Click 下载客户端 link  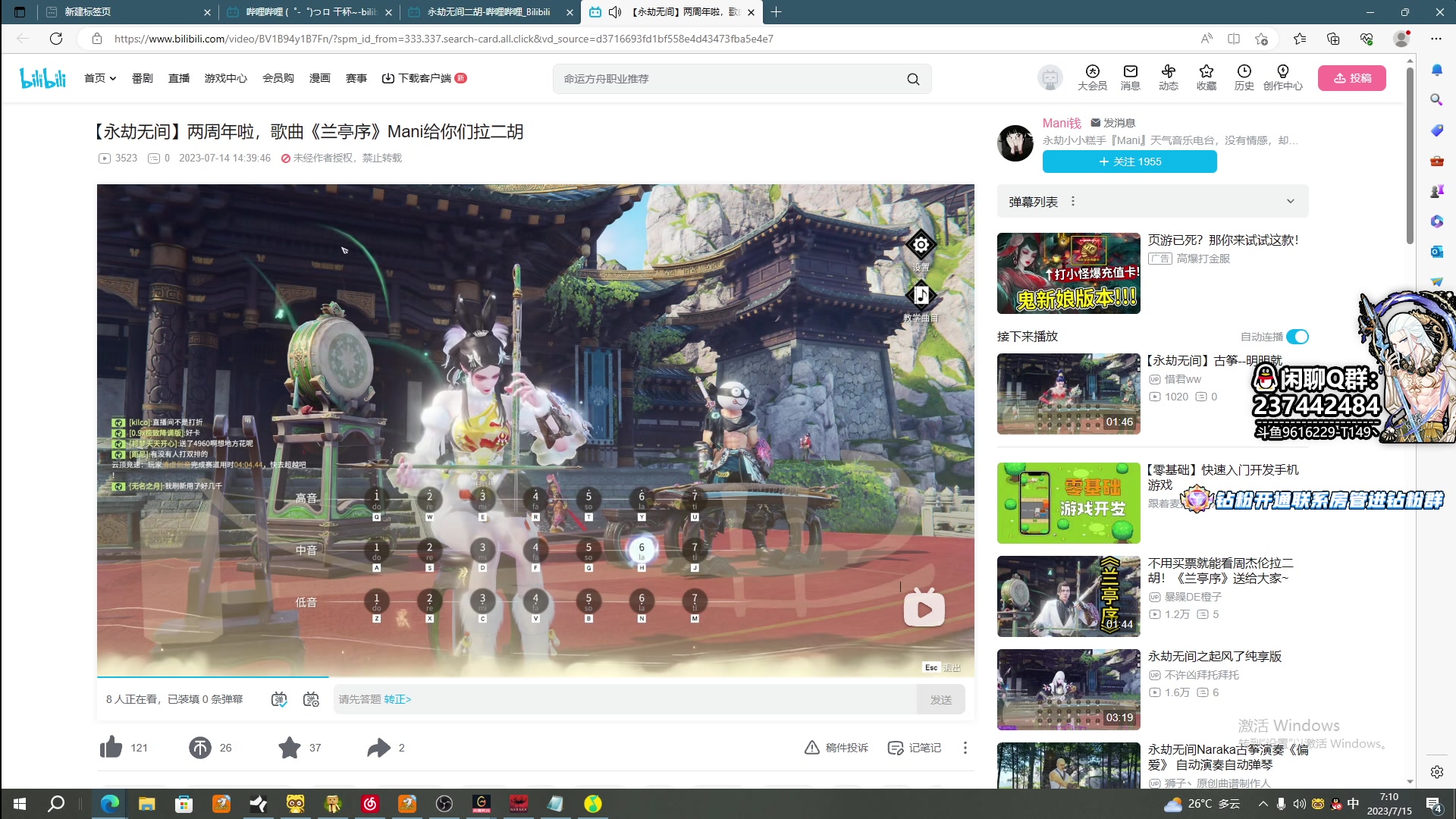pos(423,78)
